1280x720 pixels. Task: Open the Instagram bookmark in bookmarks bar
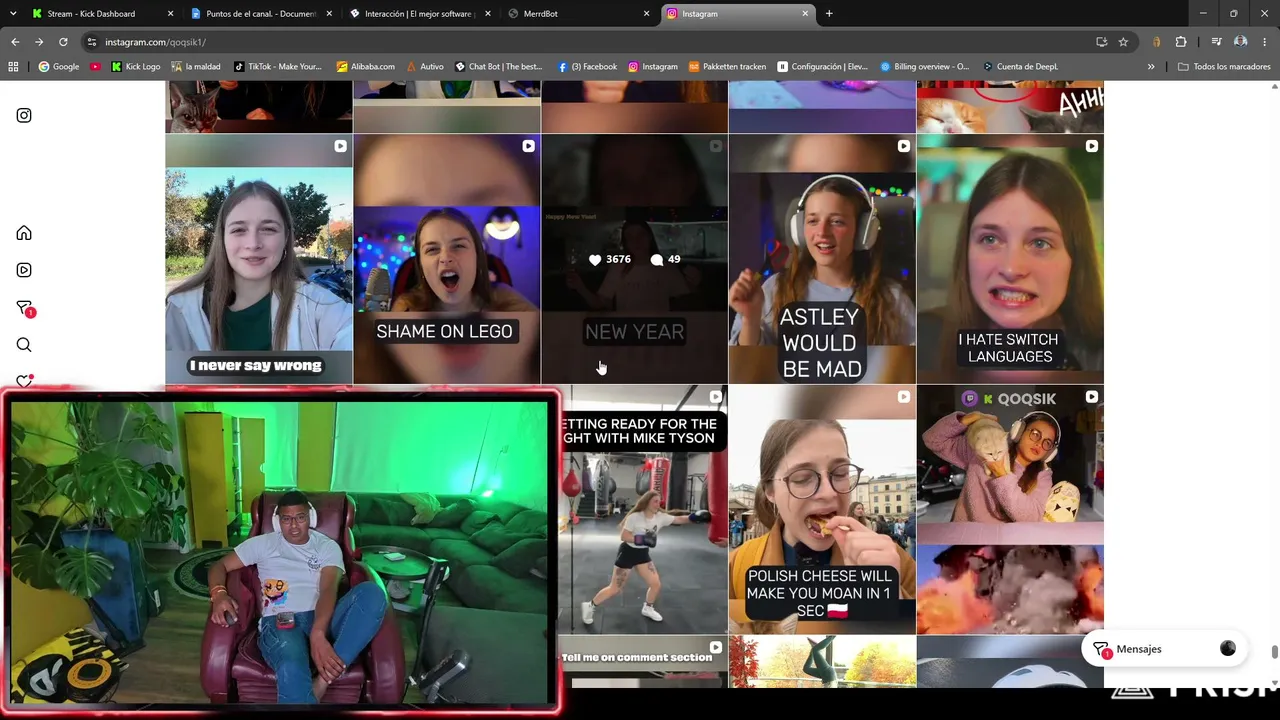pyautogui.click(x=652, y=67)
